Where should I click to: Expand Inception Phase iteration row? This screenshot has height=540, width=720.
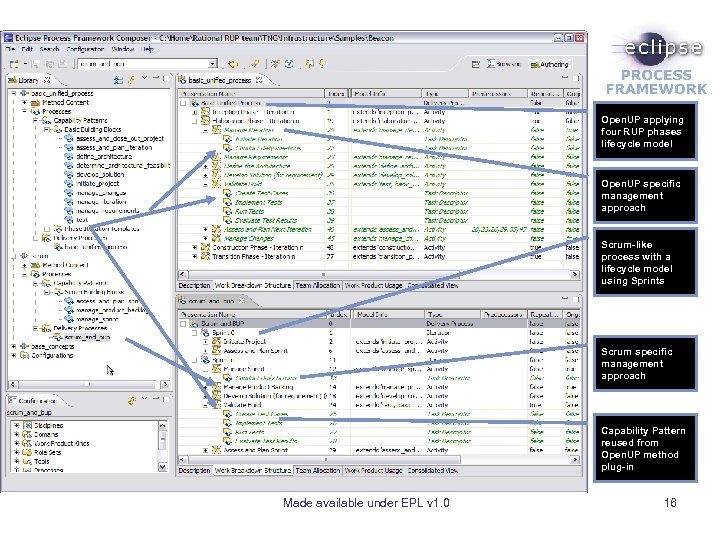coord(195,112)
